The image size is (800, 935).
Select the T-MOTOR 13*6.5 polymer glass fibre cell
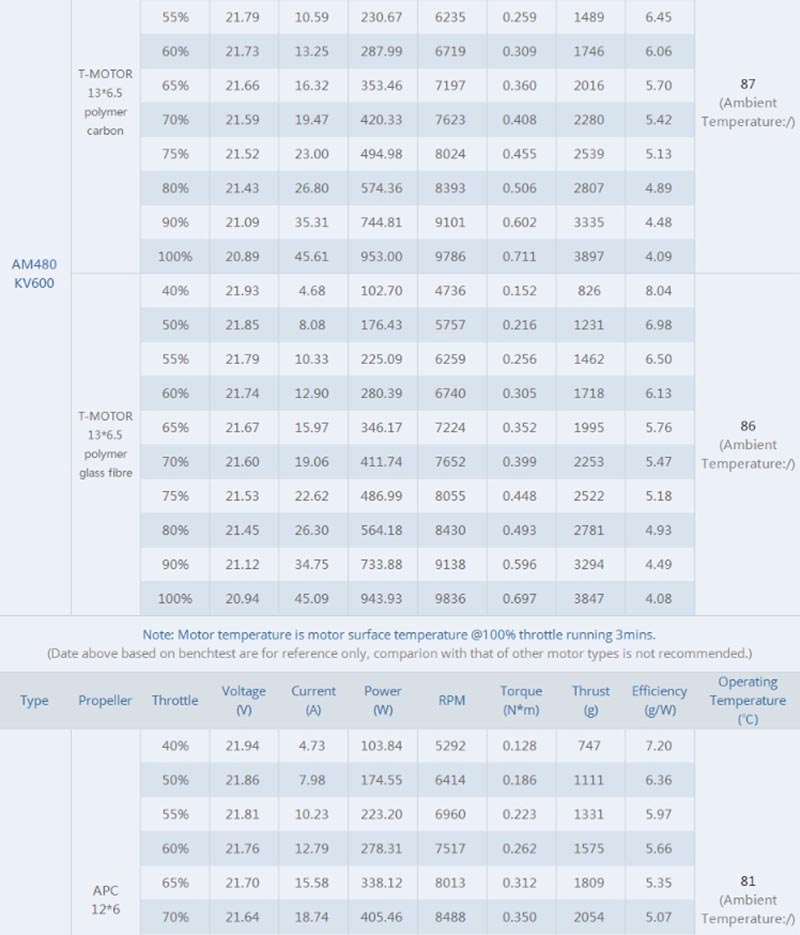(105, 444)
